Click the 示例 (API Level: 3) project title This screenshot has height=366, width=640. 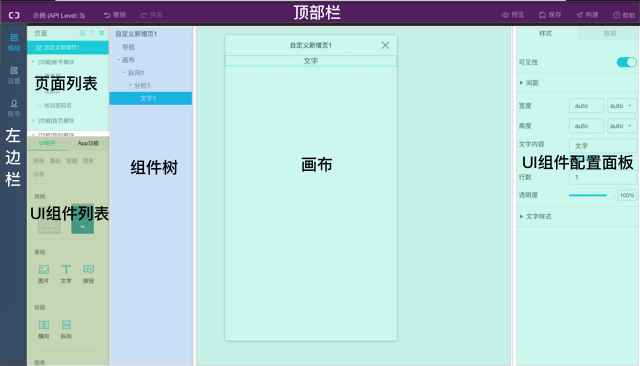[x=59, y=16]
